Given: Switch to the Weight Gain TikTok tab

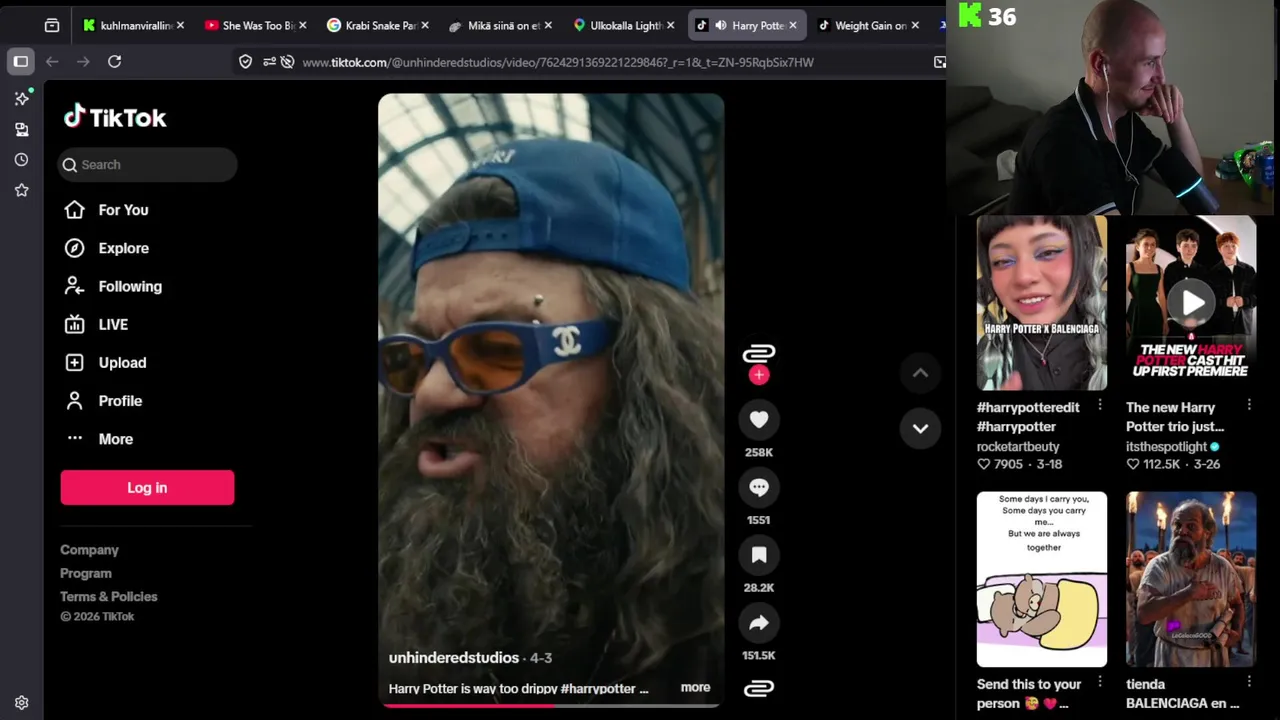Looking at the screenshot, I should click(x=866, y=25).
